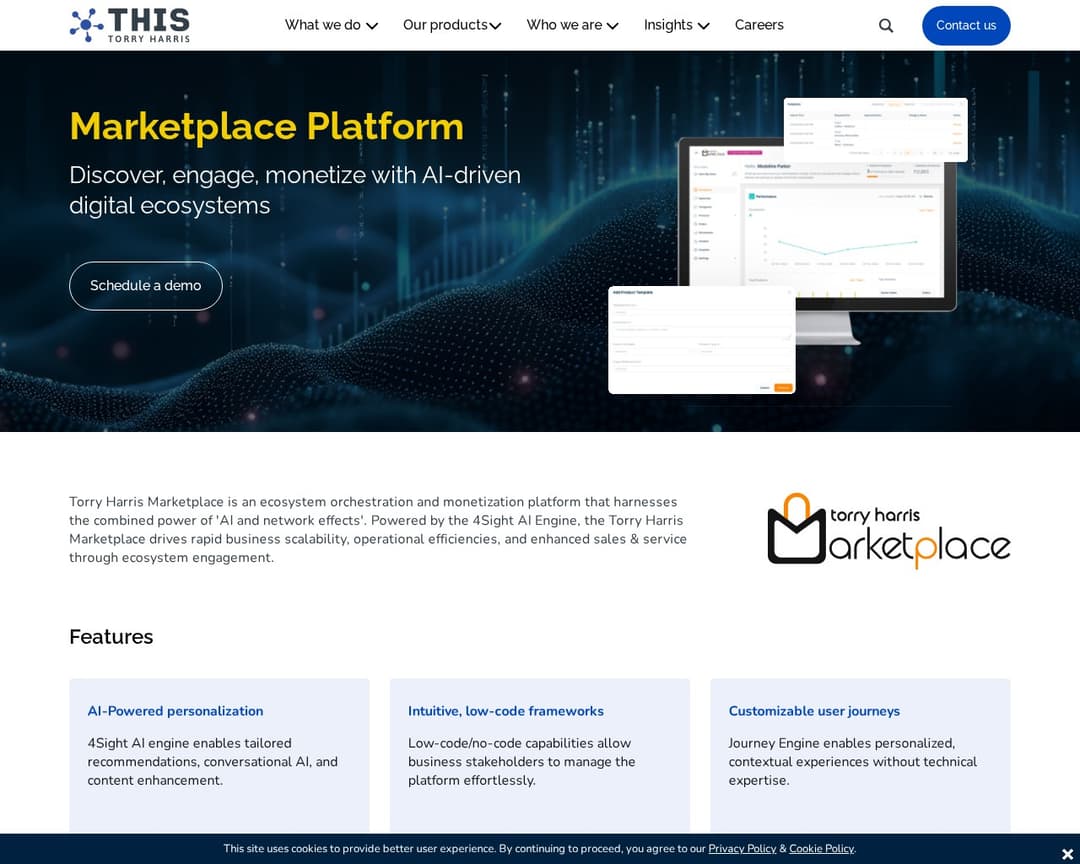
Task: Open the search magnifier icon
Action: tap(886, 25)
